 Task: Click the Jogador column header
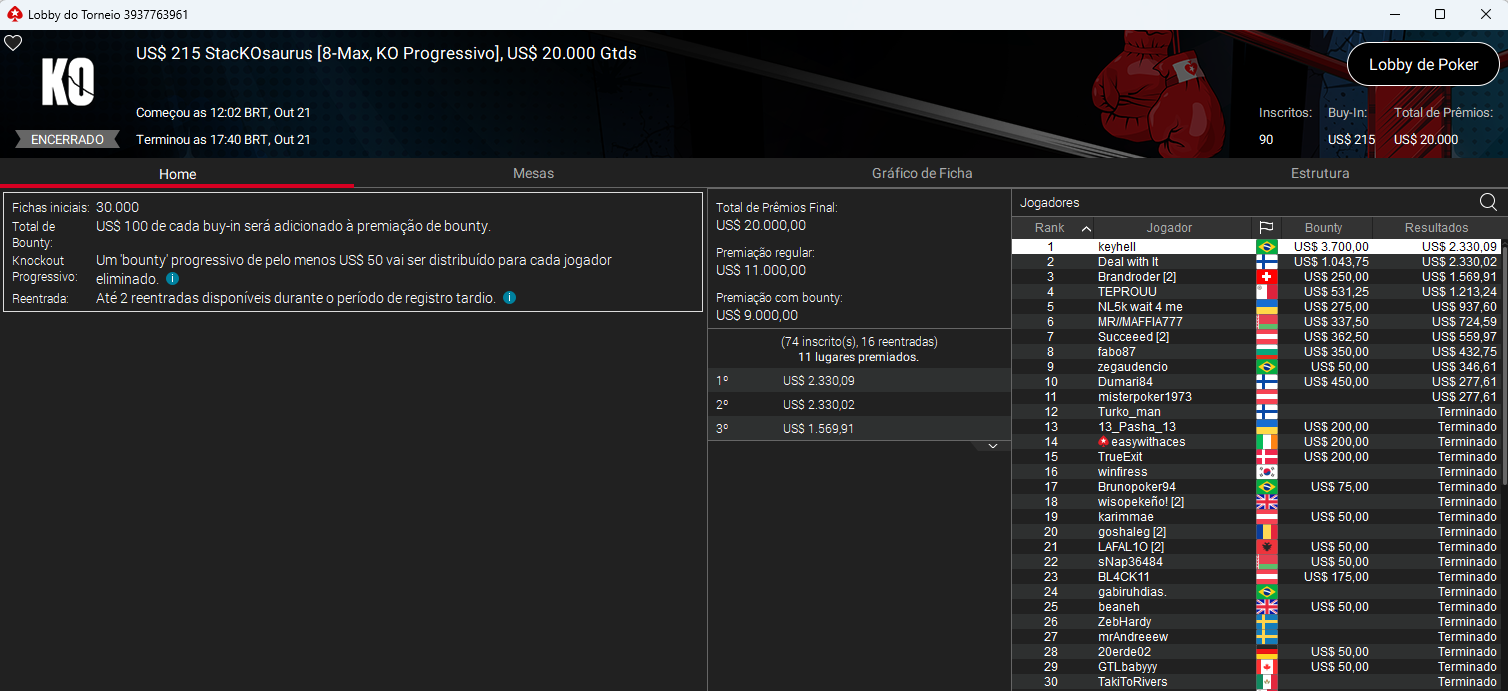point(1169,228)
